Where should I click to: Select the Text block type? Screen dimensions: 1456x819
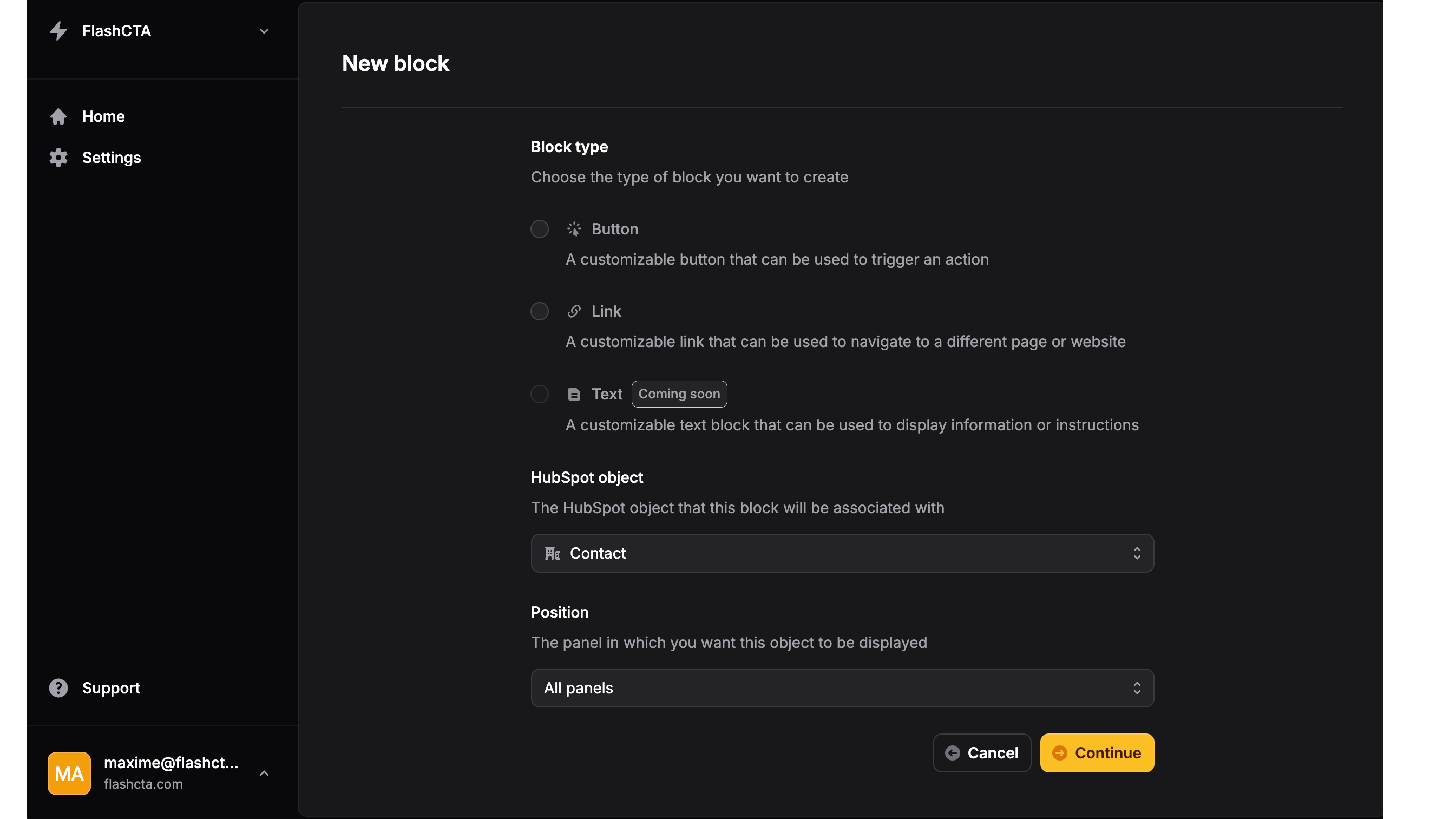(539, 394)
